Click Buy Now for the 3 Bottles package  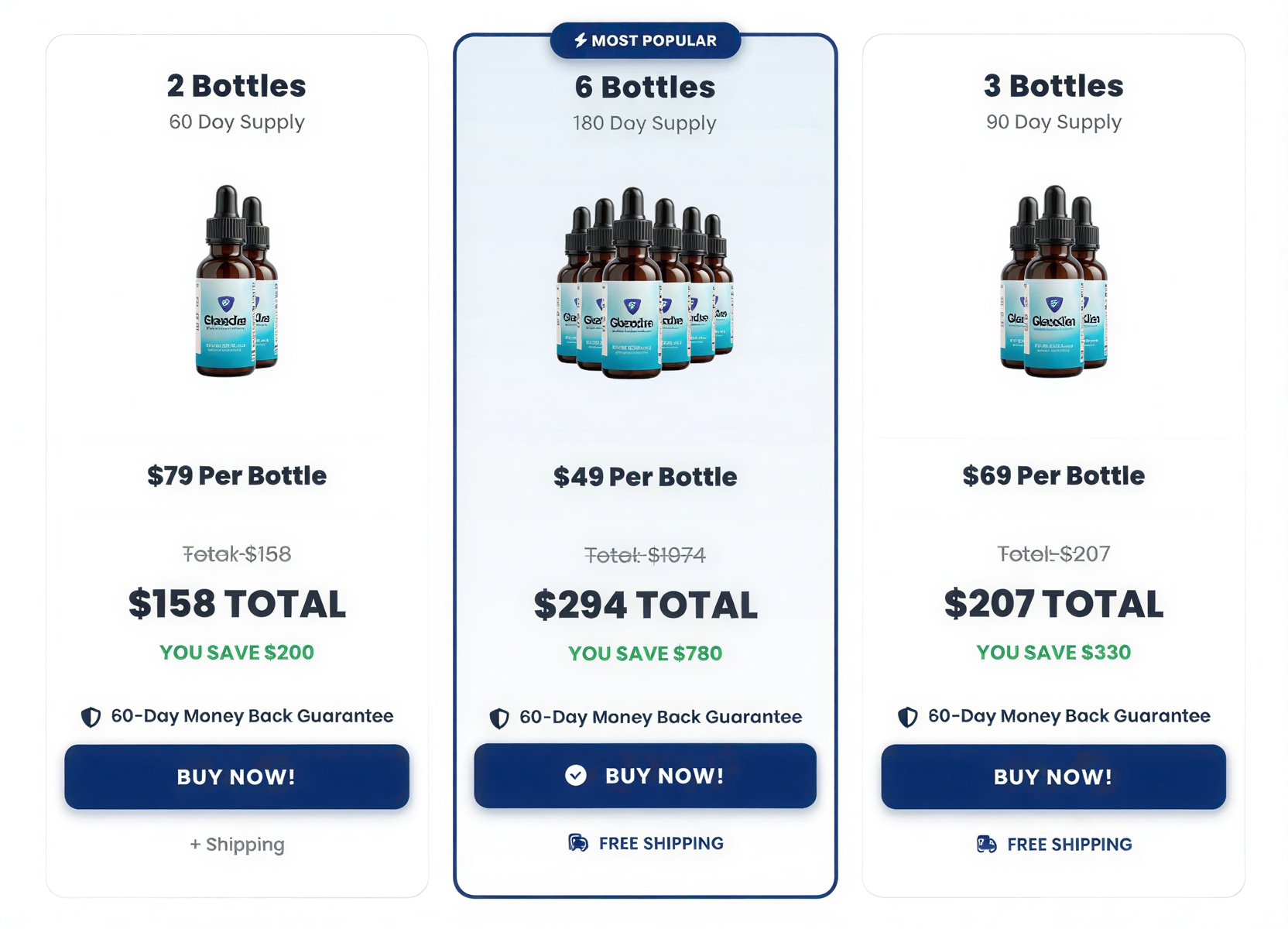coord(1053,776)
